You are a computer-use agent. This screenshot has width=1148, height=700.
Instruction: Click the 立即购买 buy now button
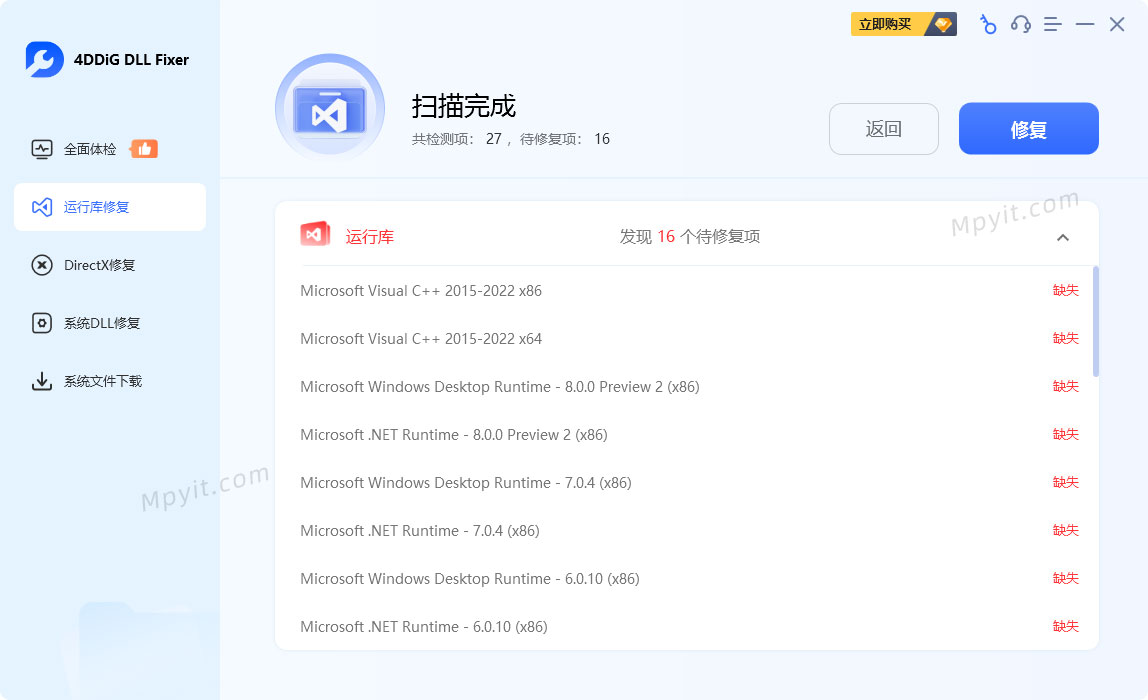coord(903,24)
